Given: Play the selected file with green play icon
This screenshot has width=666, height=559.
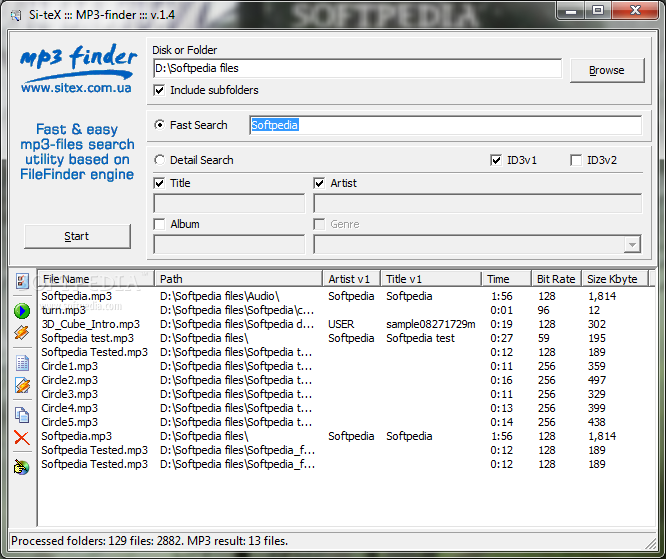Looking at the screenshot, I should click(22, 311).
